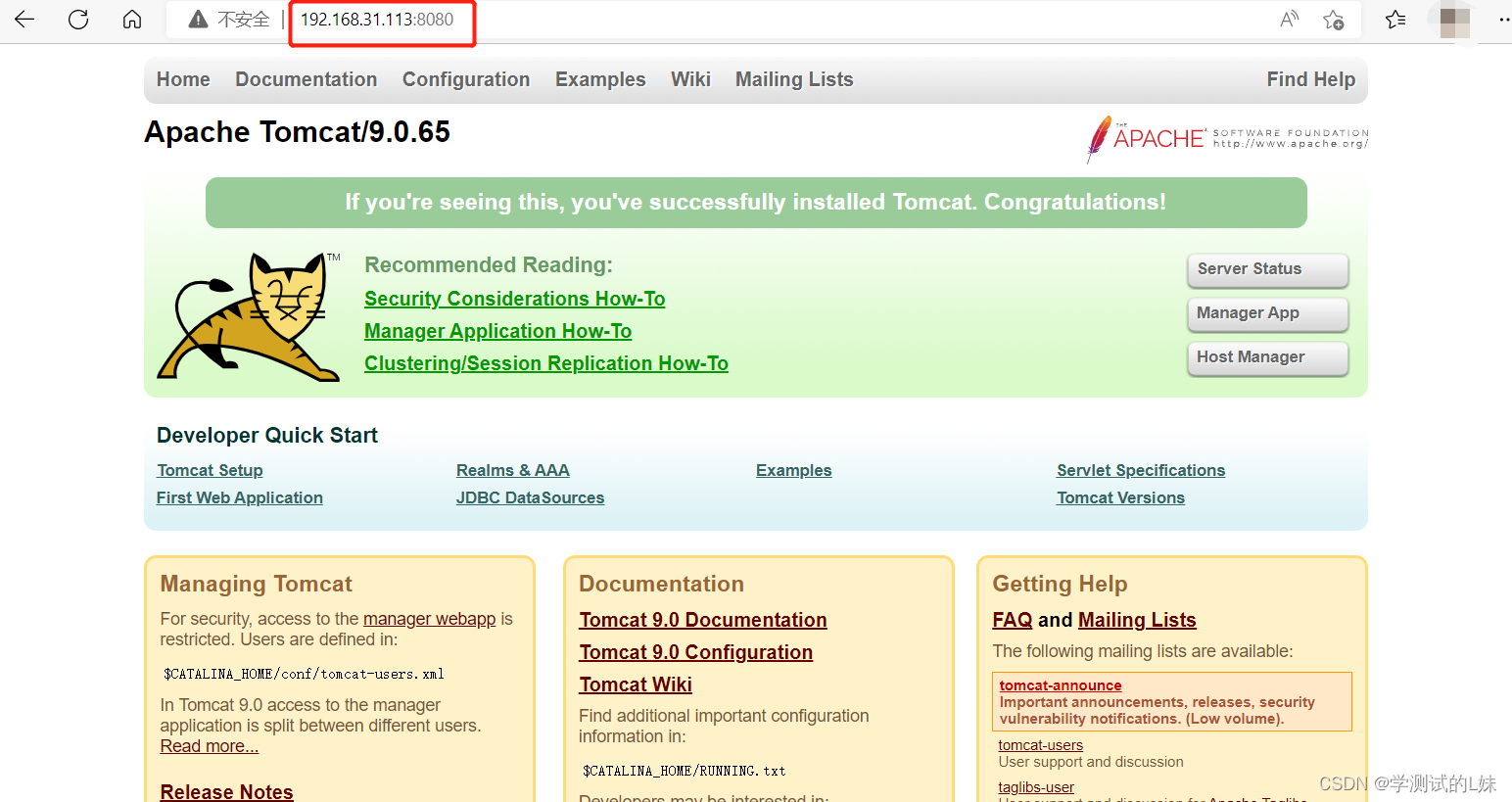Click the Apache Software Foundation logo
This screenshot has width=1512, height=802.
tap(1227, 138)
